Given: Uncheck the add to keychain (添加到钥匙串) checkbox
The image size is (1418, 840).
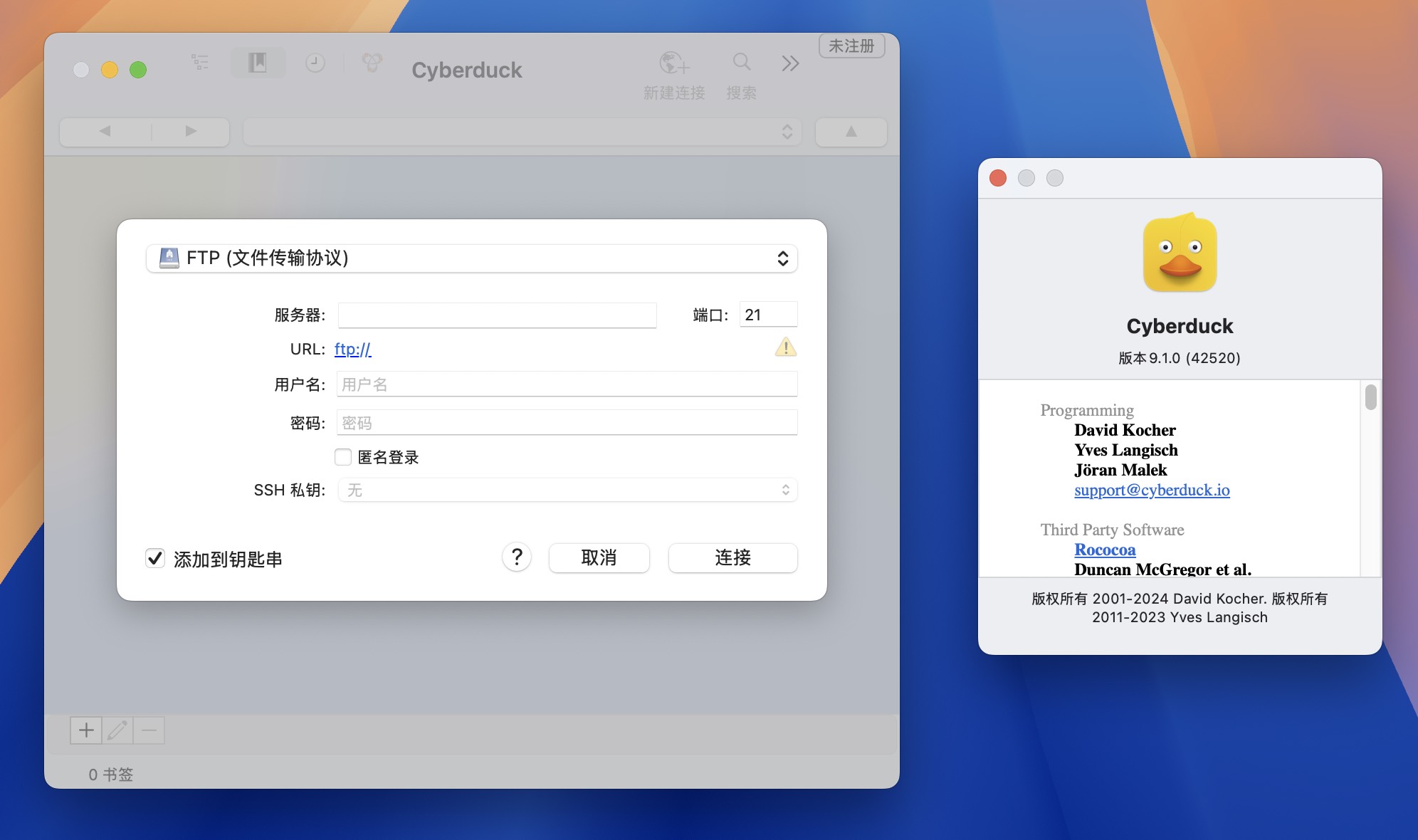Looking at the screenshot, I should coord(155,558).
